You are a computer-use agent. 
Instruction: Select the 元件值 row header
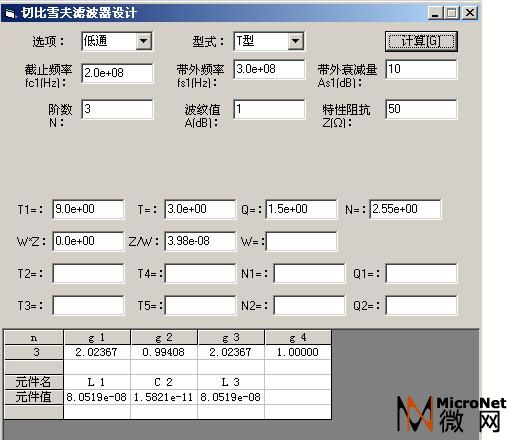34,397
